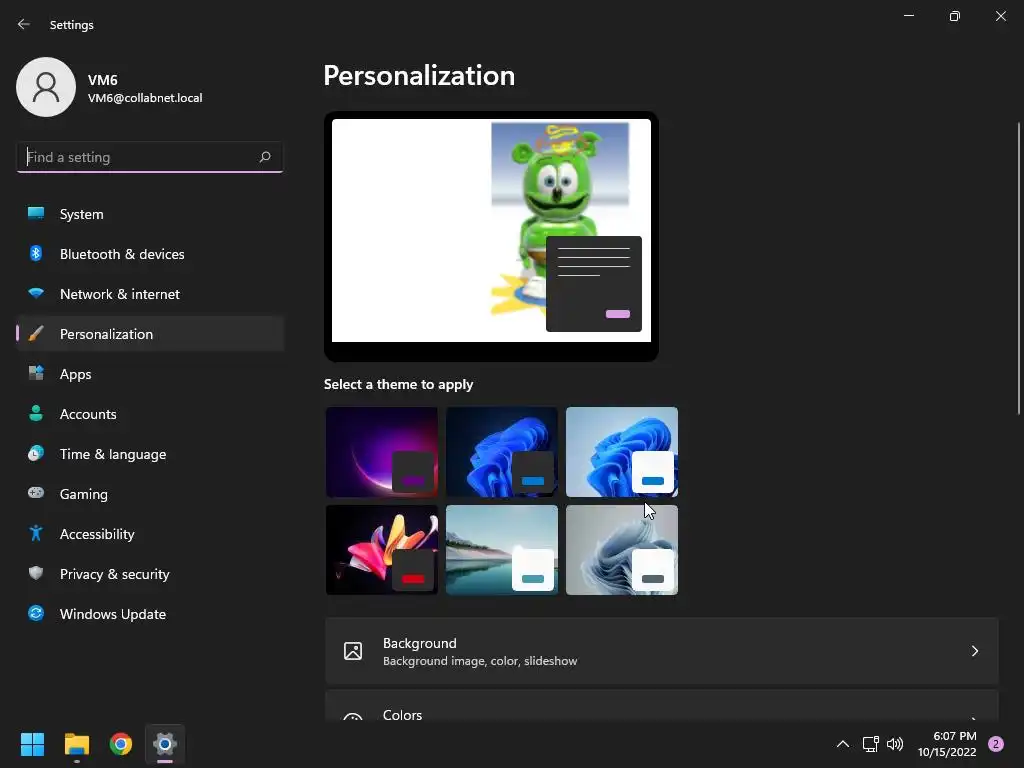
Task: Apply the light blue bloom Windows theme
Action: 622,452
